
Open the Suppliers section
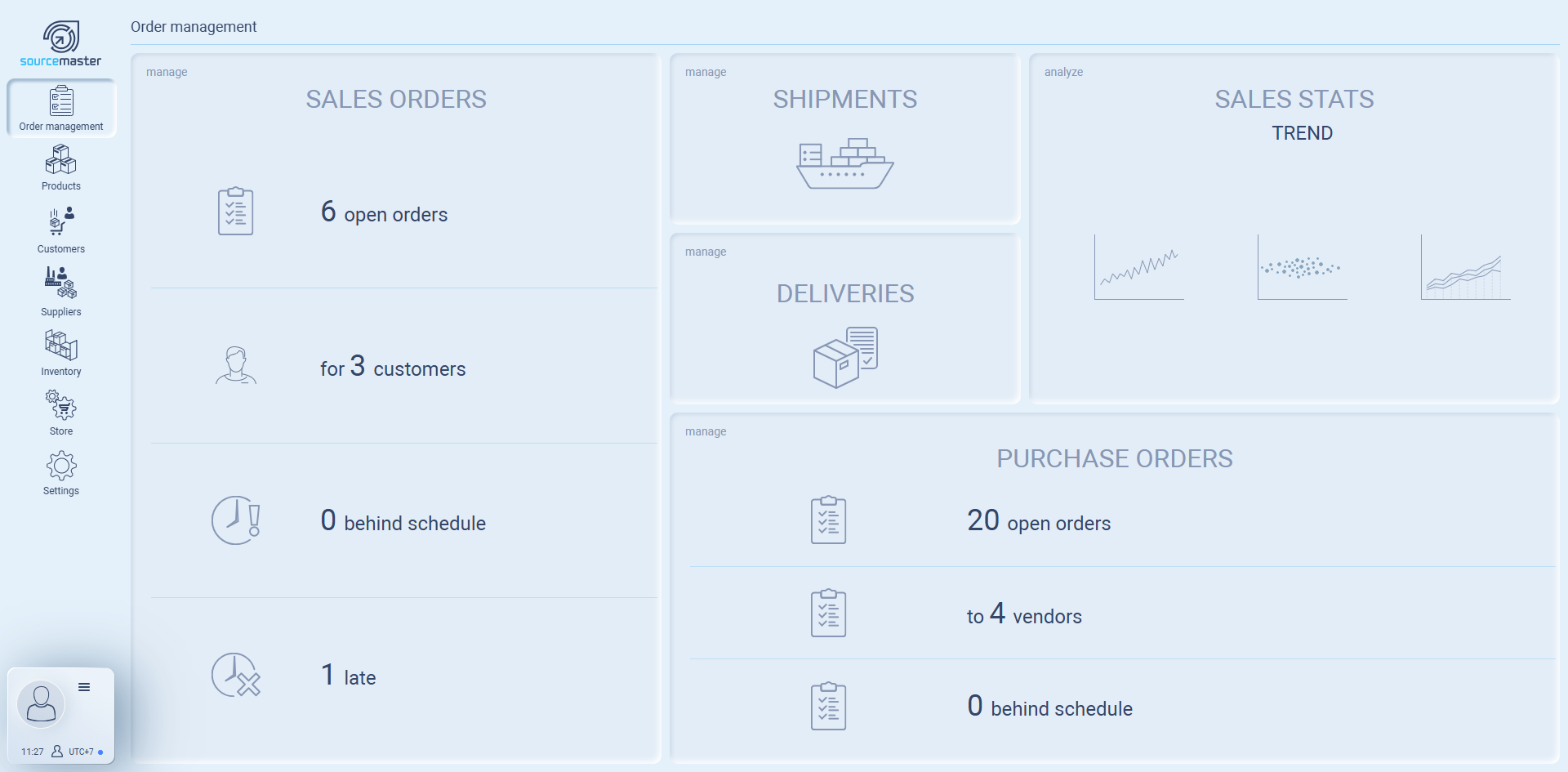click(x=61, y=292)
